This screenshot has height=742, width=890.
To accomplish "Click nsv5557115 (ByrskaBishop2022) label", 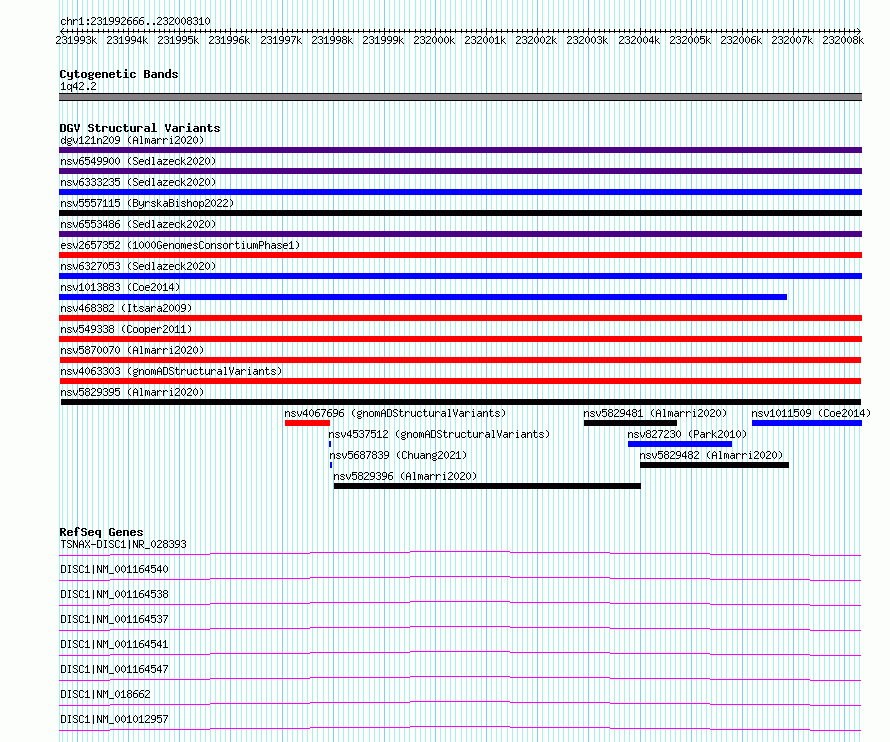I will pos(147,203).
